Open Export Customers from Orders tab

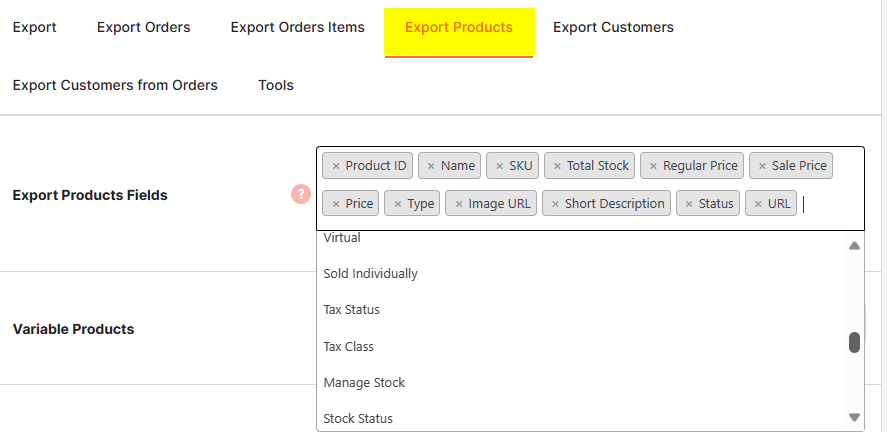click(115, 85)
